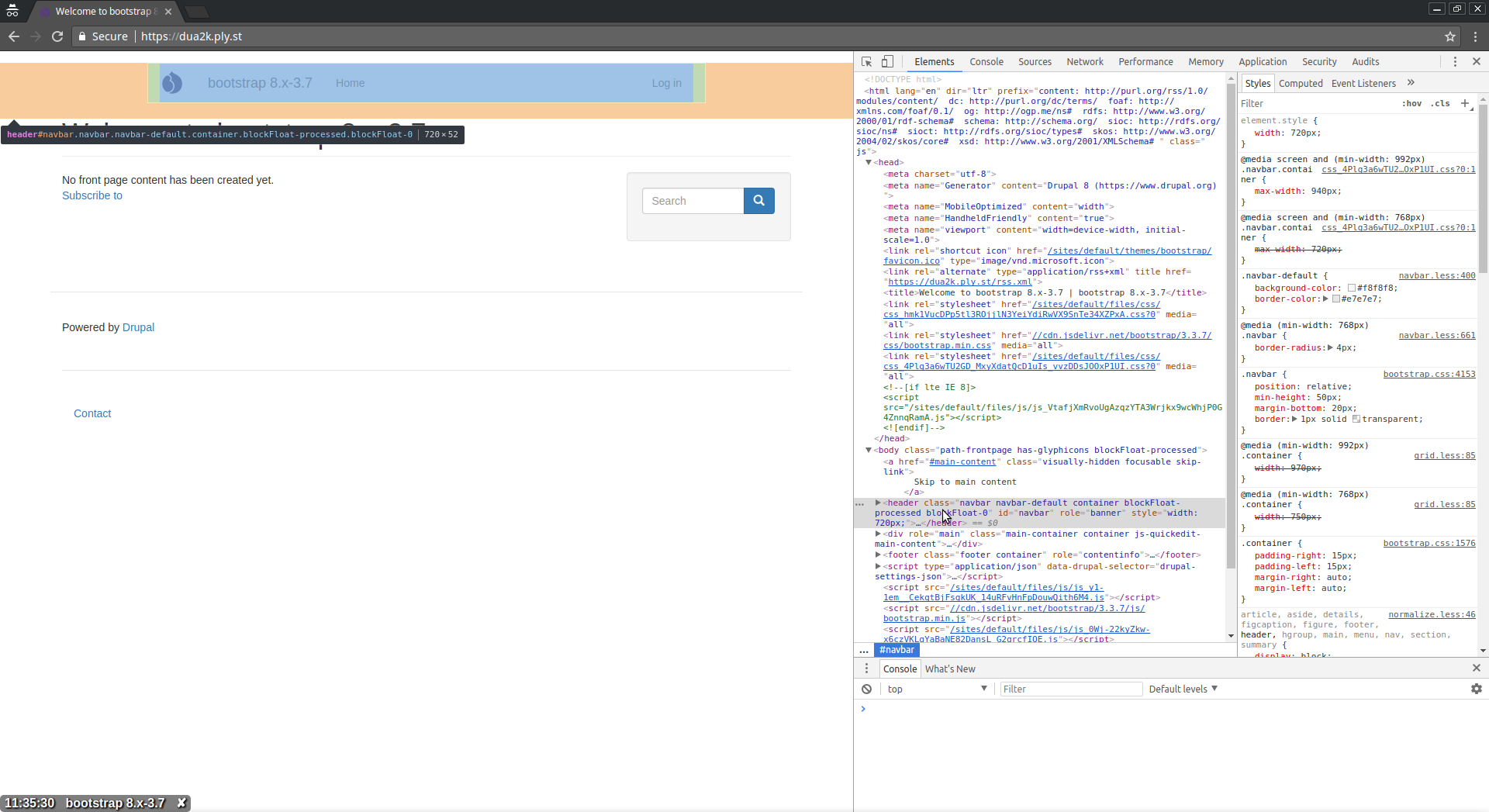Click the browser forward arrow

pos(36,36)
